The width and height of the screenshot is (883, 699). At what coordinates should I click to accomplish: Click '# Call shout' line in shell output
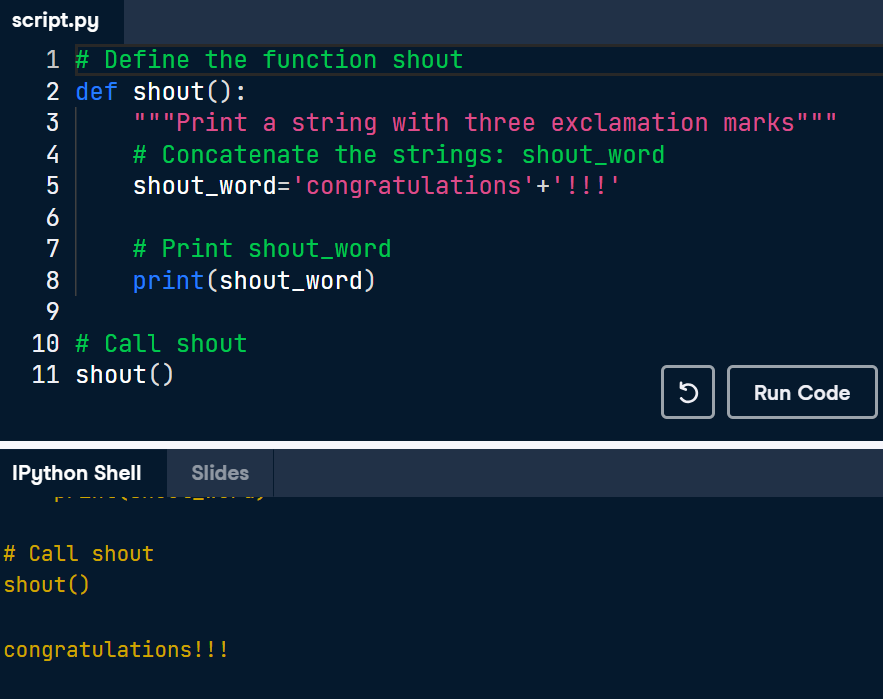tap(79, 554)
